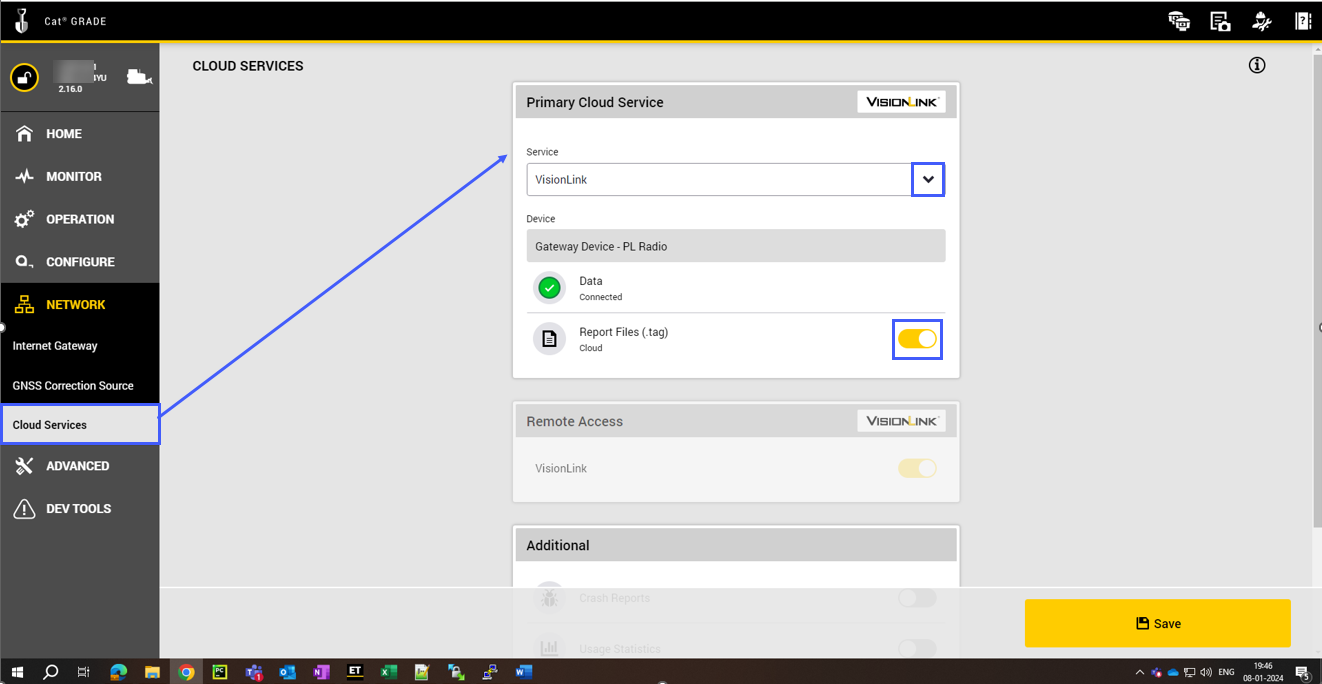Screen dimensions: 1322x684
Task: Open the Internet Gateway submenu item
Action: pyautogui.click(x=55, y=346)
